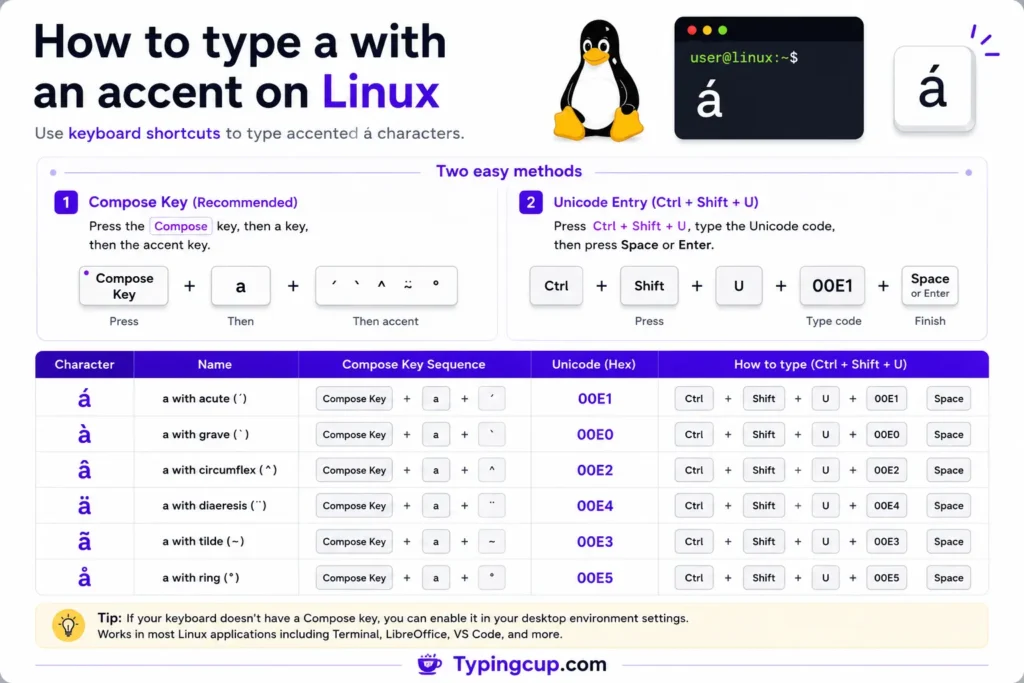Click the 'Name' column header
The width and height of the screenshot is (1024, 683).
(215, 364)
